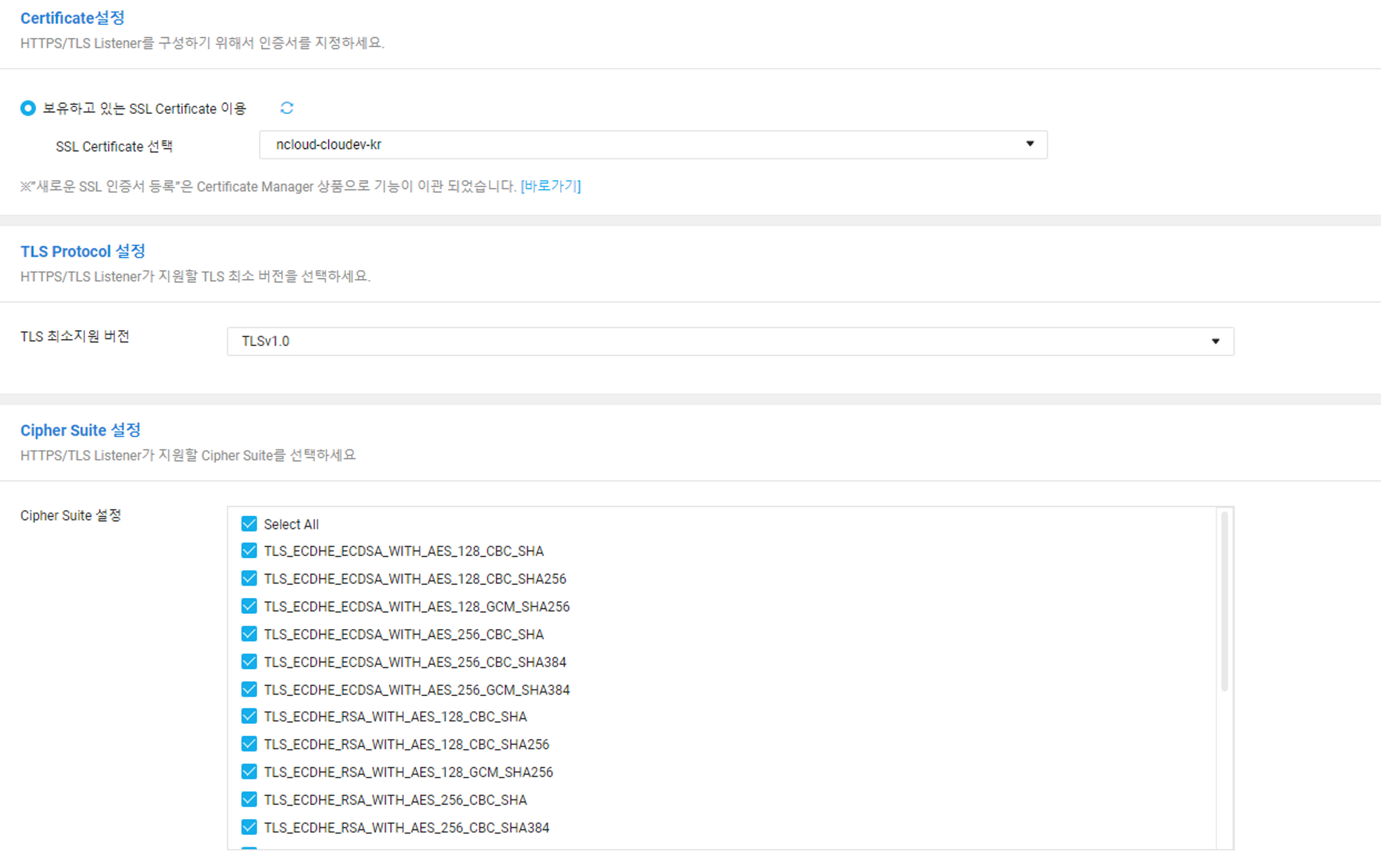Disable TLS_ECDHE_ECDSA_WITH_AES_256_CBC_SHA cipher
This screenshot has height=868, width=1381.
[x=249, y=634]
